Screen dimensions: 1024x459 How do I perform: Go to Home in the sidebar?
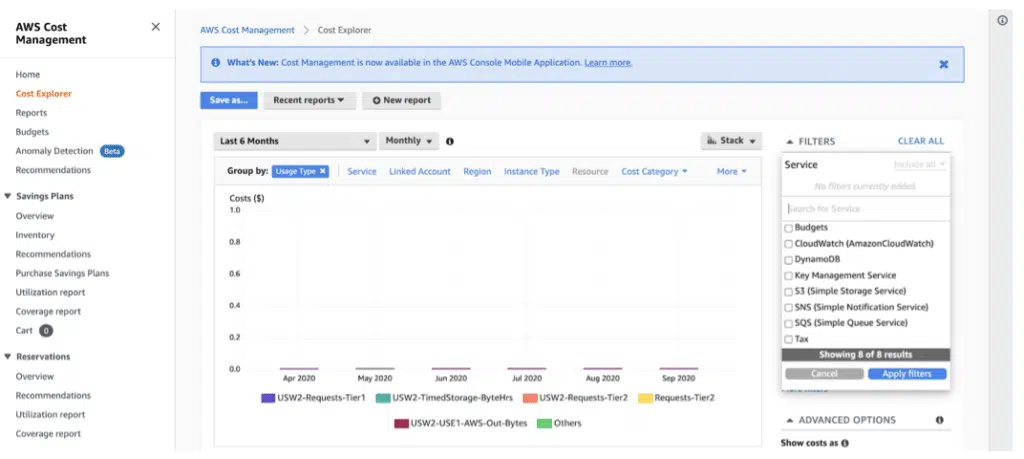28,74
